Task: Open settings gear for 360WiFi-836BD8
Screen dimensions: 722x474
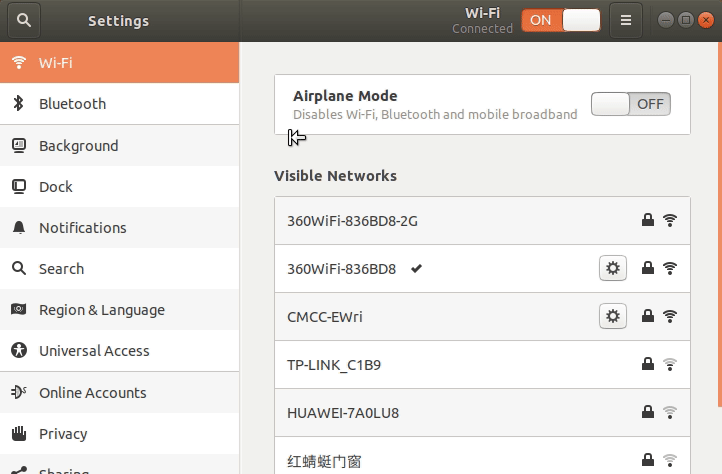Action: tap(613, 268)
